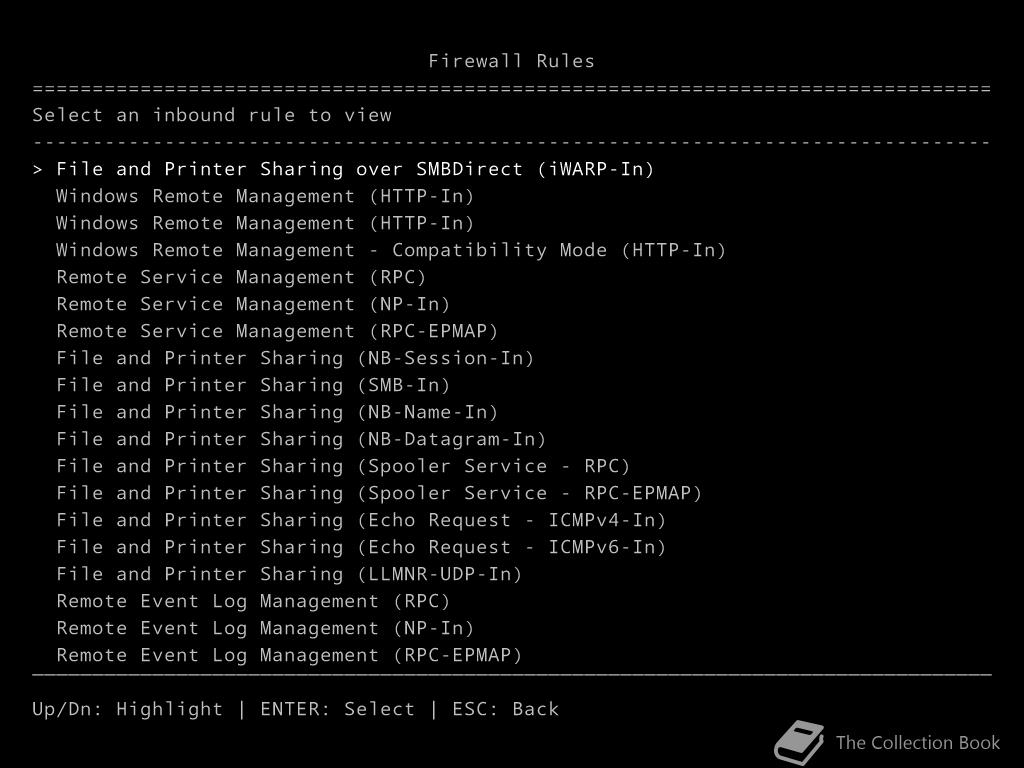This screenshot has width=1024, height=768.
Task: Select Windows Remote Management Compatibility Mode rule
Action: [x=391, y=250]
